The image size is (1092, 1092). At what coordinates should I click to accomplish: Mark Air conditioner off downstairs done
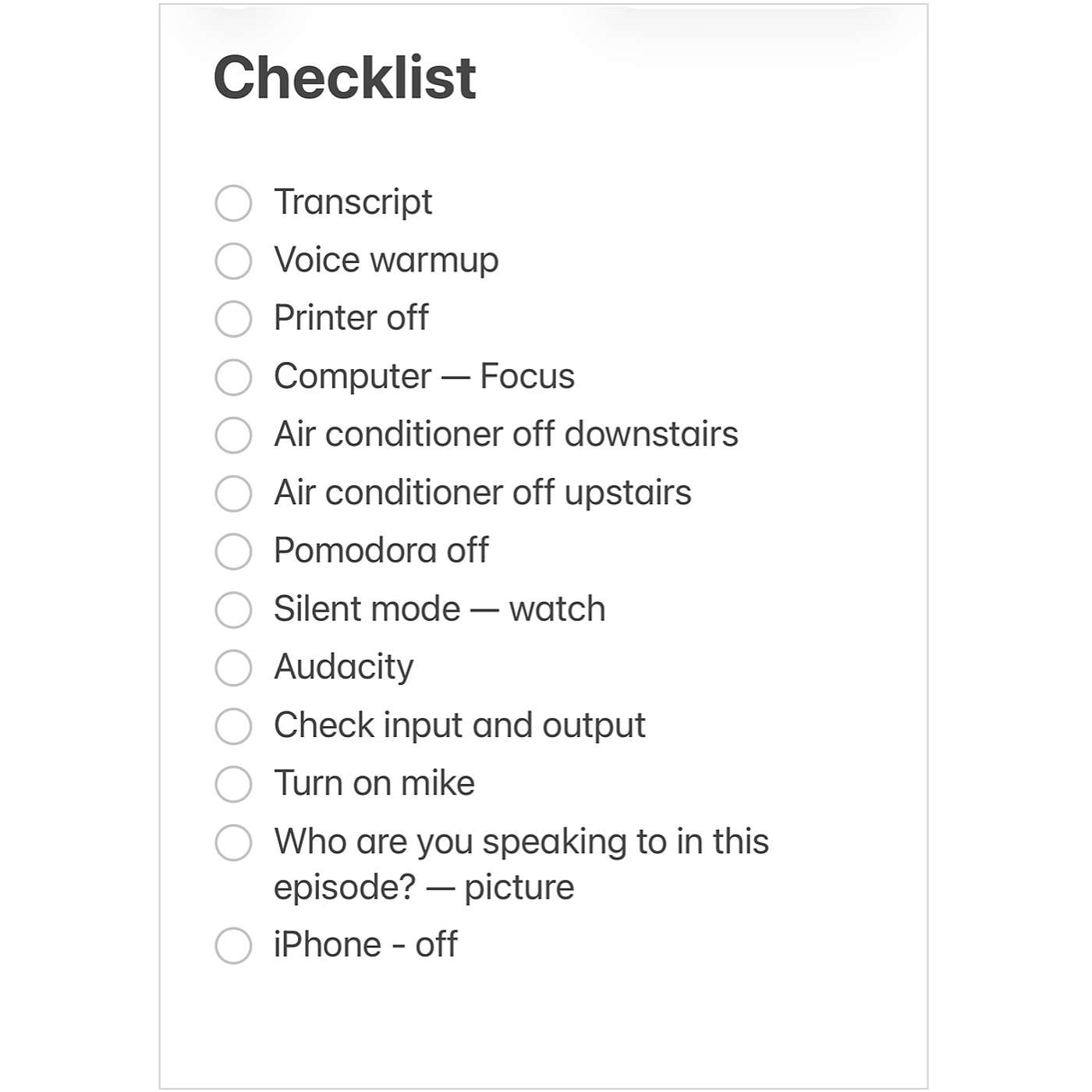tap(233, 435)
